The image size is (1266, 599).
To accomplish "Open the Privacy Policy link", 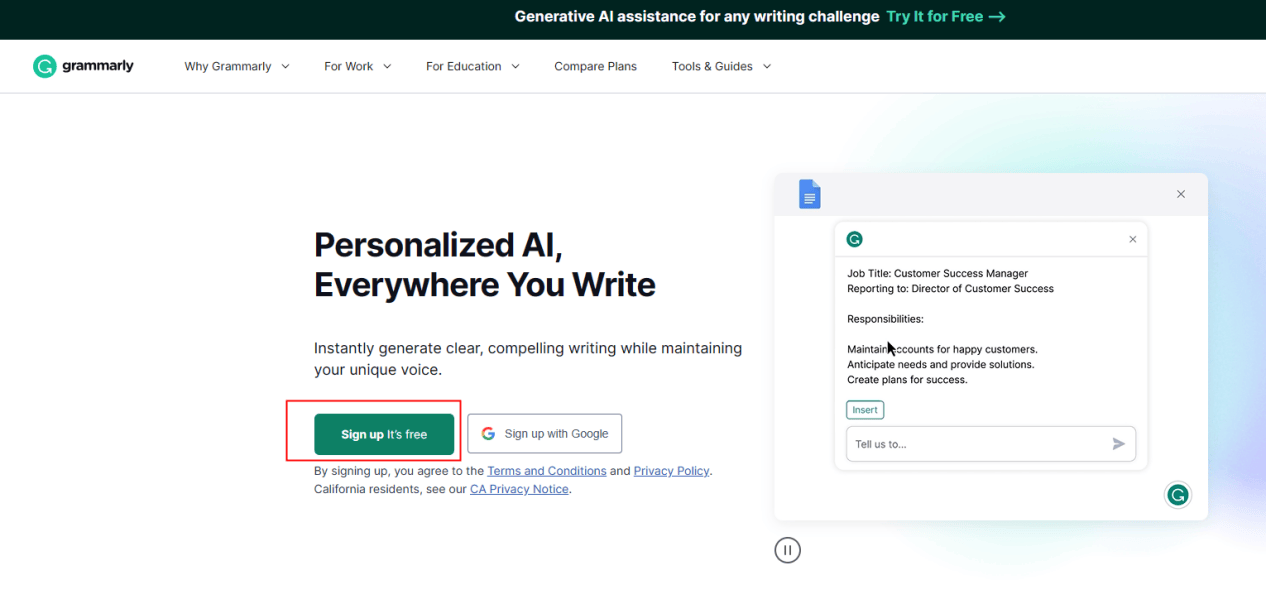I will 671,471.
